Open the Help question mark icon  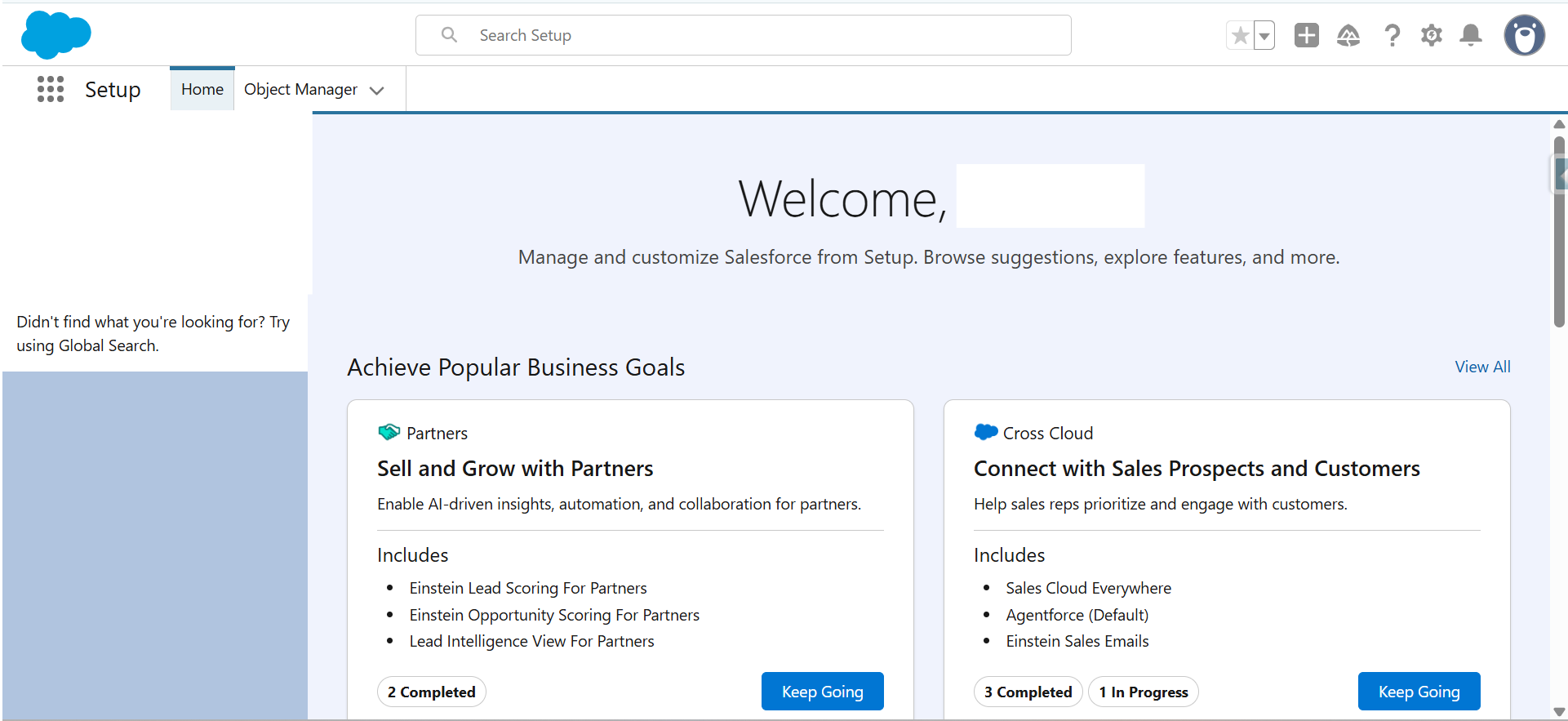point(1392,35)
